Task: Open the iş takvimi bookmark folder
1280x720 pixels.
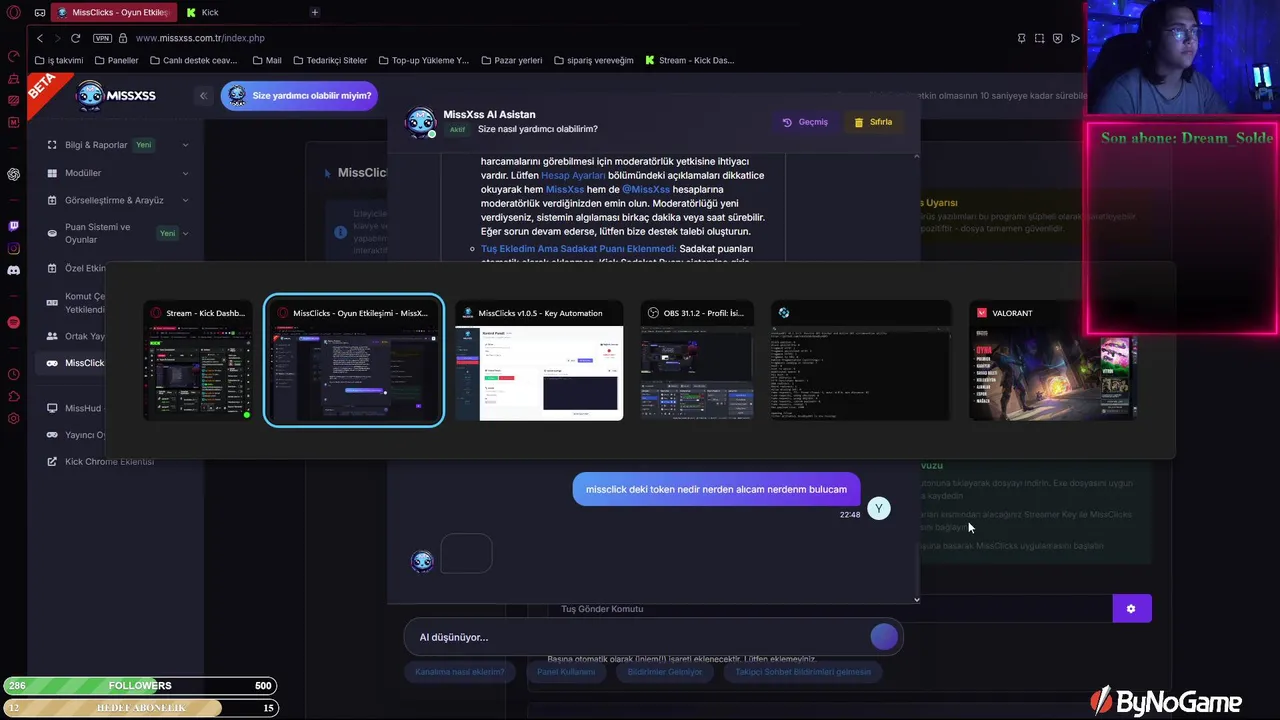Action: click(59, 60)
